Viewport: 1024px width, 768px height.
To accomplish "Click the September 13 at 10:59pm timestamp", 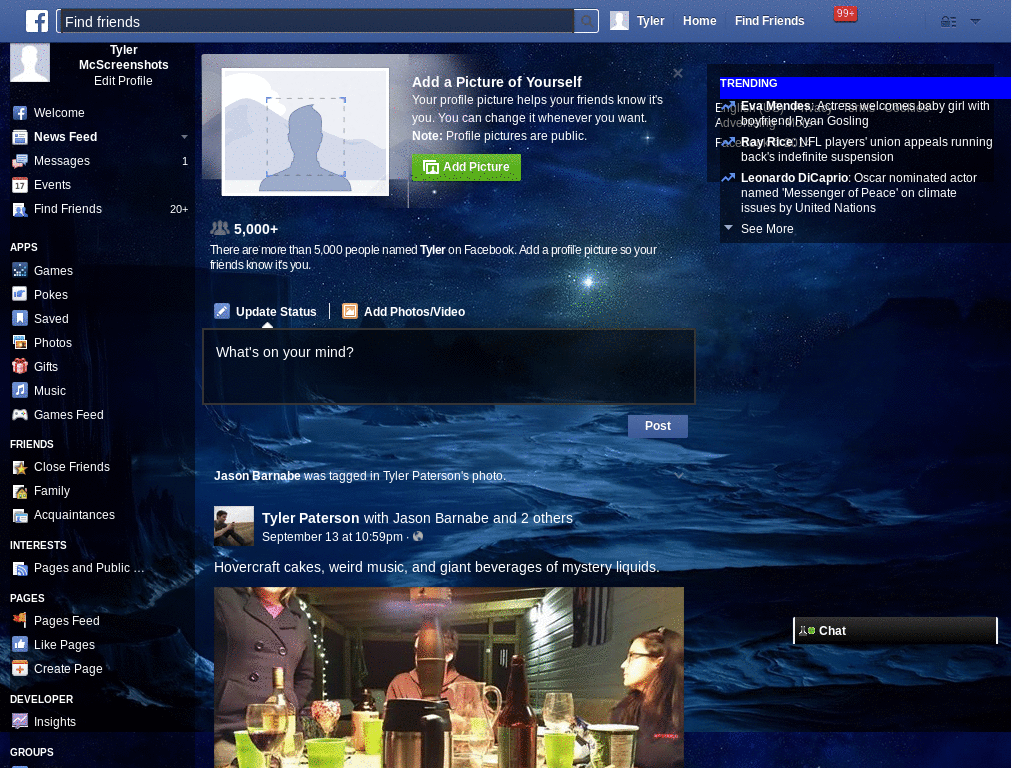I will coord(332,537).
